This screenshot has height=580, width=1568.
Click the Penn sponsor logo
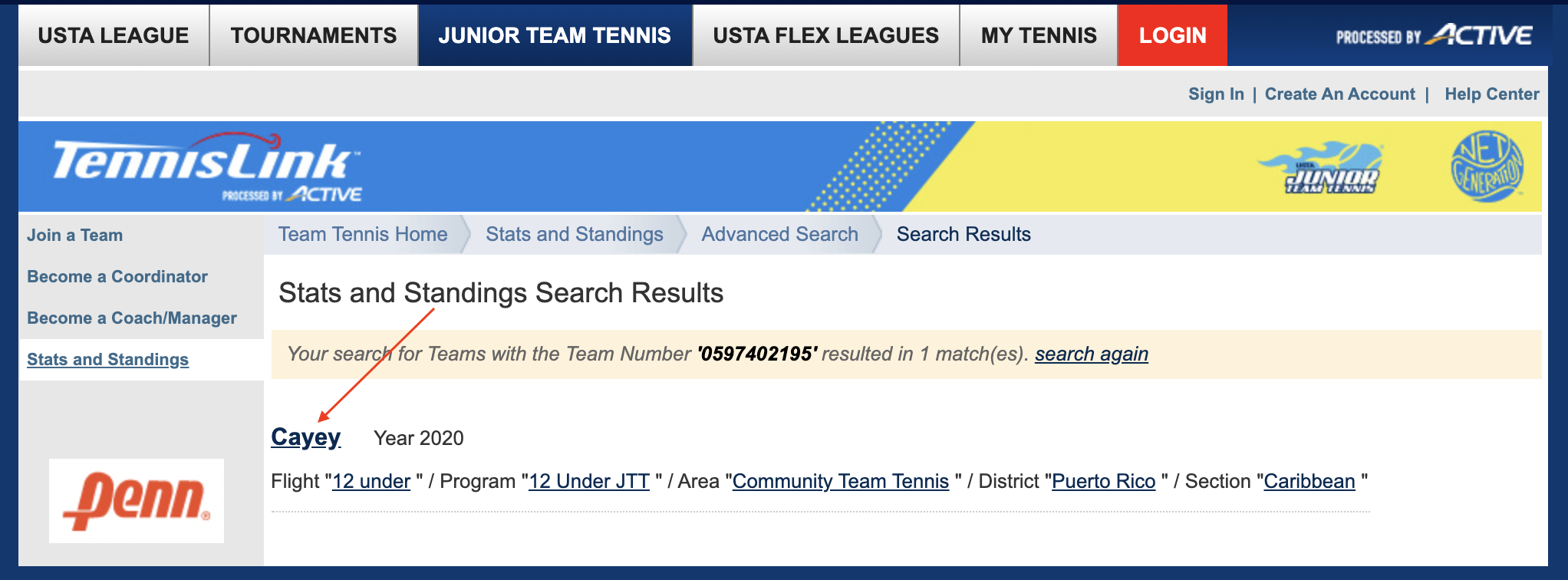(x=137, y=501)
